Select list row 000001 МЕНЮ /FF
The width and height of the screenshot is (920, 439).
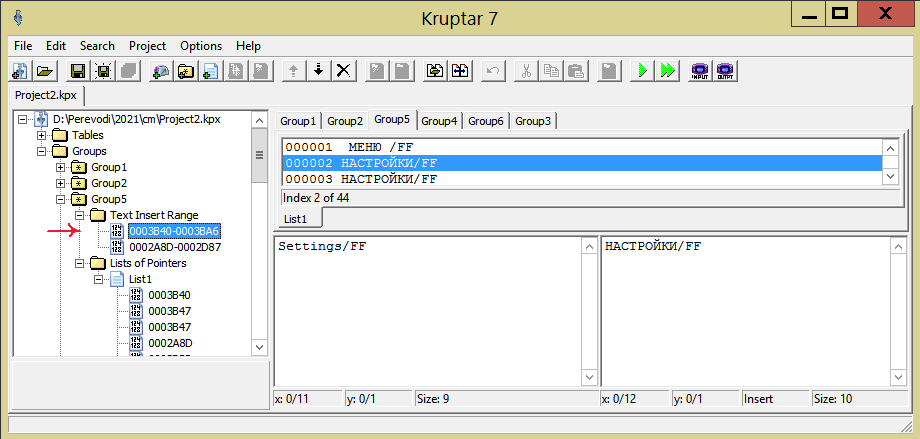pos(581,147)
